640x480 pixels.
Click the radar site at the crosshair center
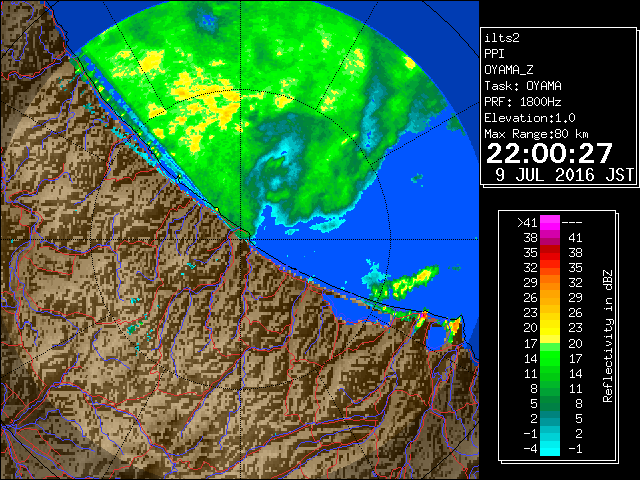pos(241,239)
